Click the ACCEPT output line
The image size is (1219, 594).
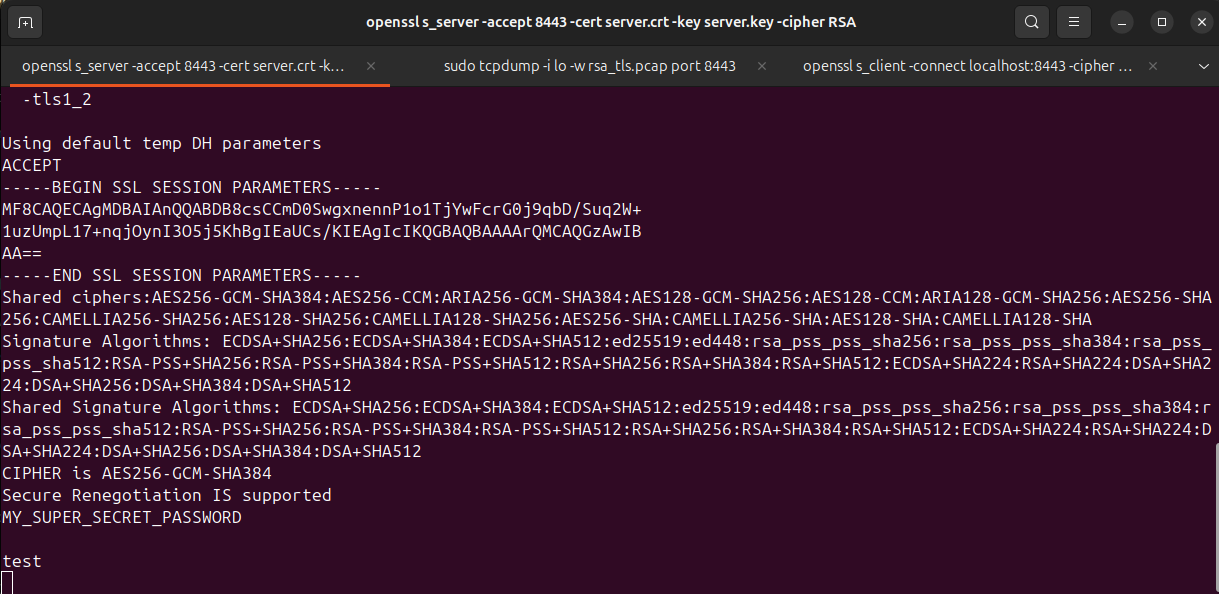pos(32,165)
